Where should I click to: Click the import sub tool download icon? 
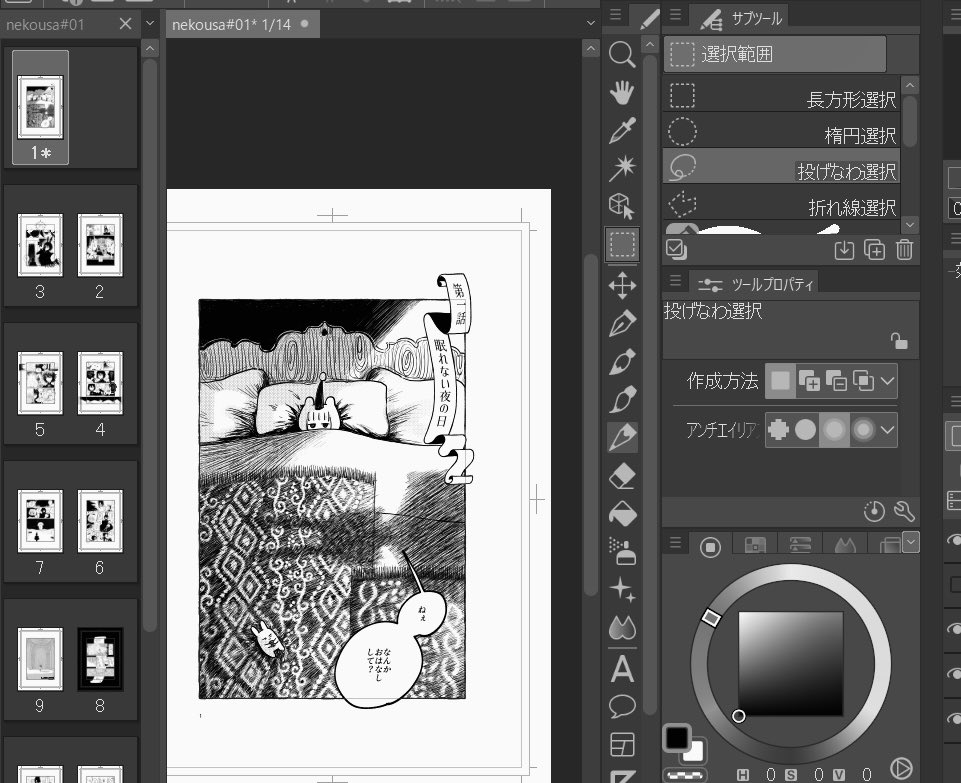(x=845, y=249)
